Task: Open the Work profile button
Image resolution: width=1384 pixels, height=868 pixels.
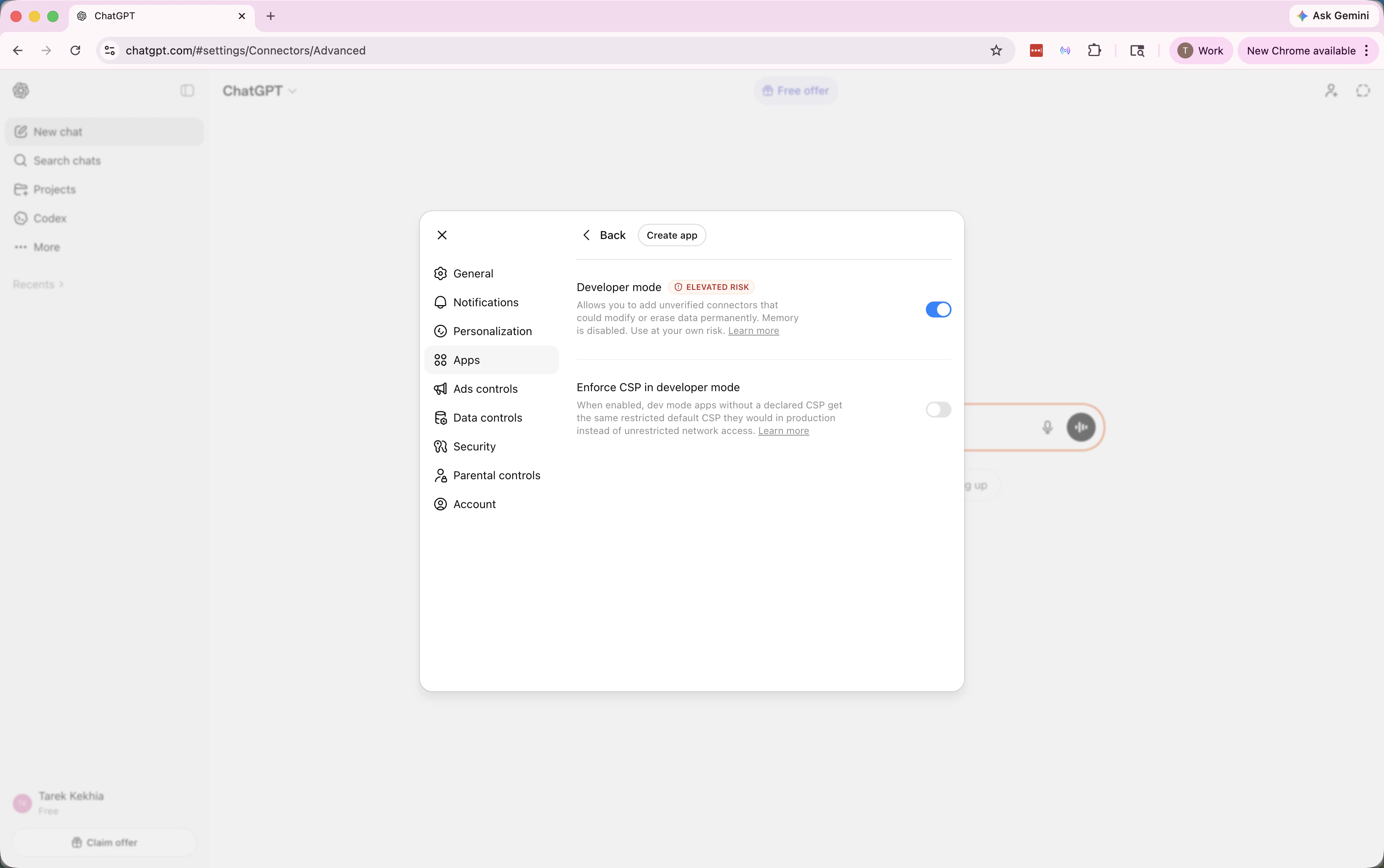Action: point(1200,50)
